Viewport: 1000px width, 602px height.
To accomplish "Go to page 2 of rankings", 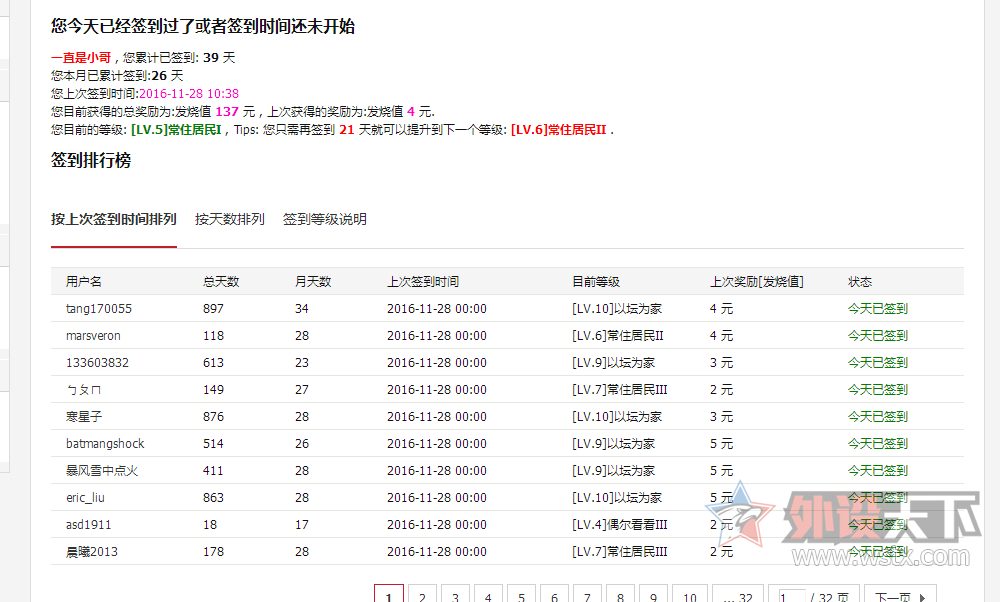I will [x=422, y=597].
